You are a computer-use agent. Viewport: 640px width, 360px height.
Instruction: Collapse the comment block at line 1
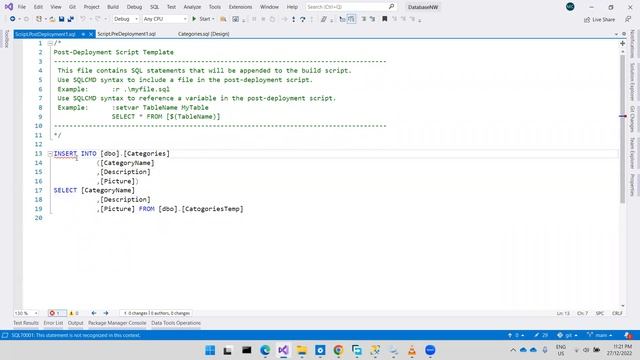tap(50, 43)
